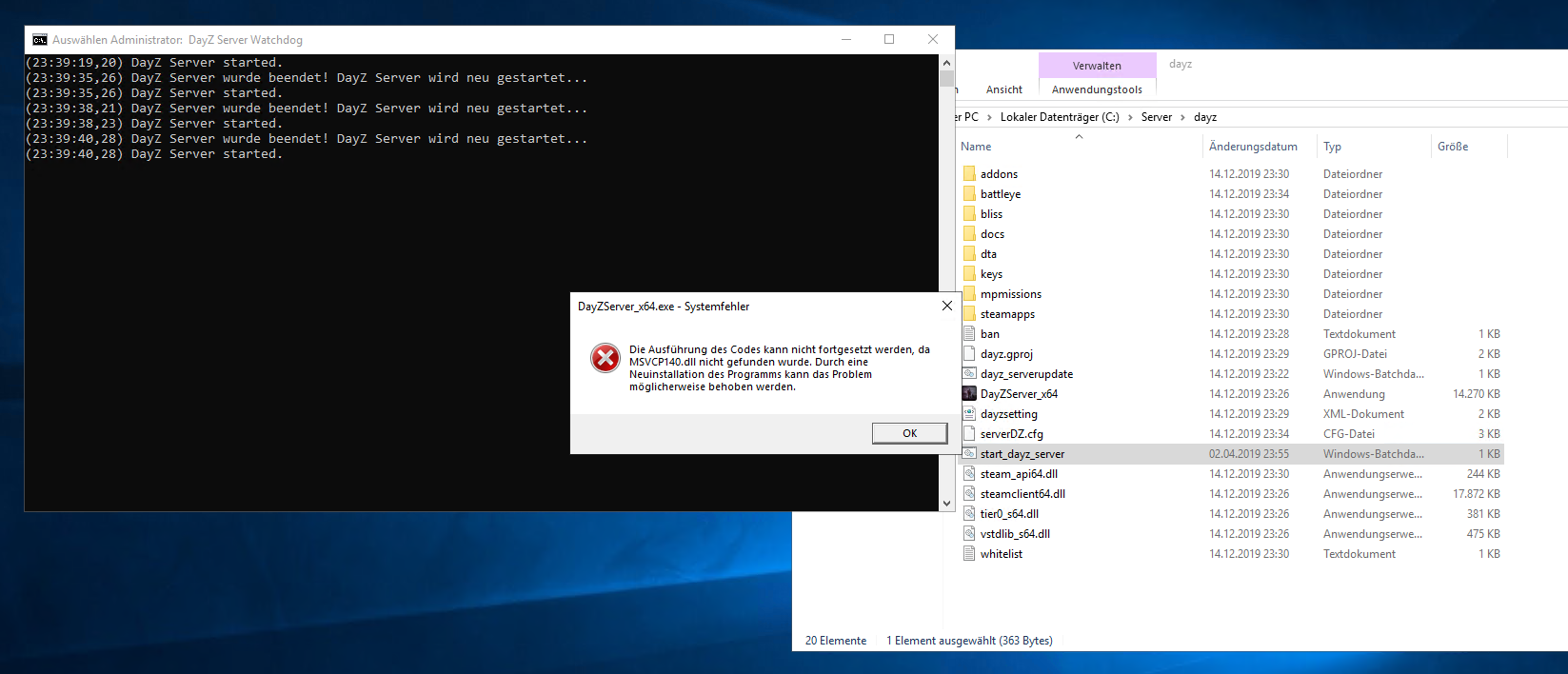Click the battleye folder icon
Screen dimensions: 1568x674
(969, 193)
